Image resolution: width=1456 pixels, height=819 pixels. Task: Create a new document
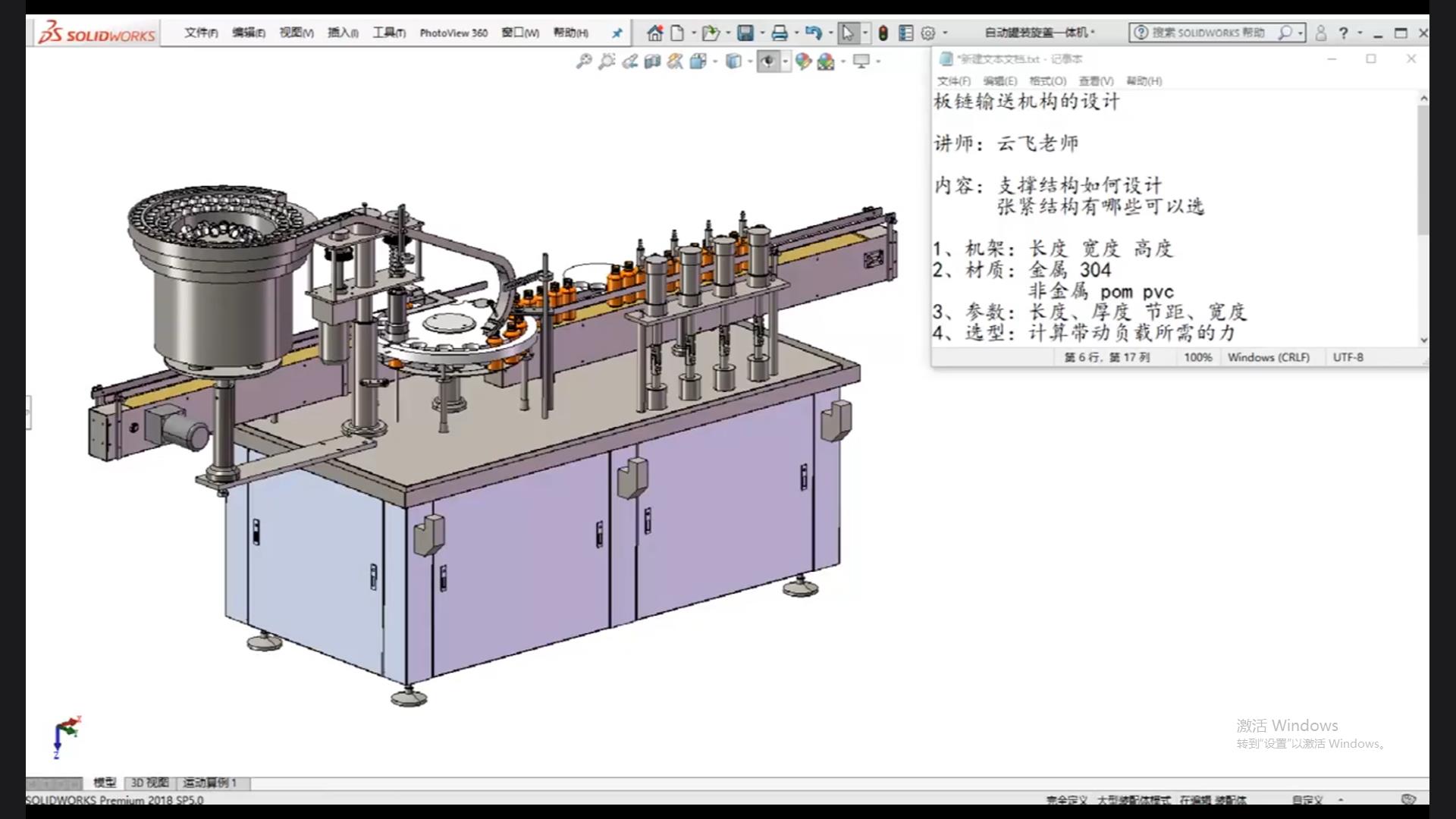[677, 33]
